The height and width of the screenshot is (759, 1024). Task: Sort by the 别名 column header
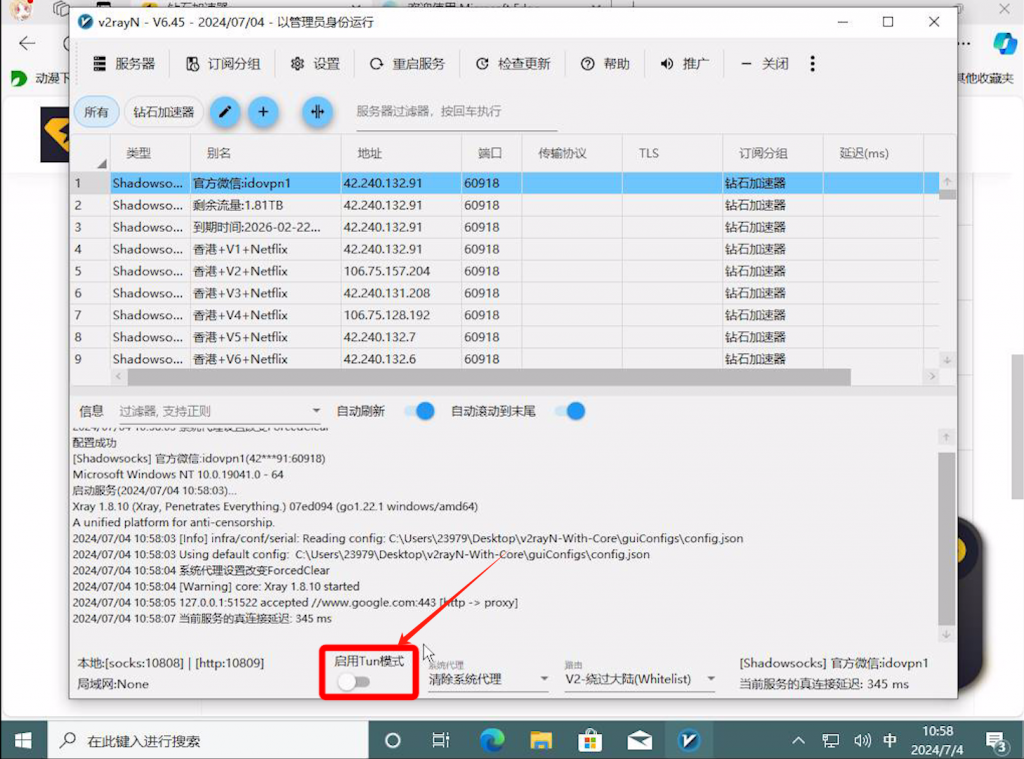265,153
